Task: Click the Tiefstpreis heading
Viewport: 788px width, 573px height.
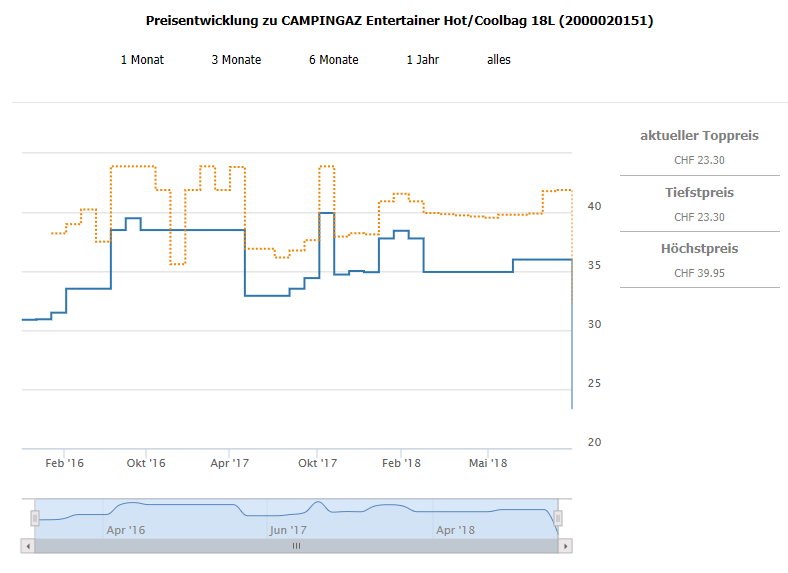Action: [699, 193]
